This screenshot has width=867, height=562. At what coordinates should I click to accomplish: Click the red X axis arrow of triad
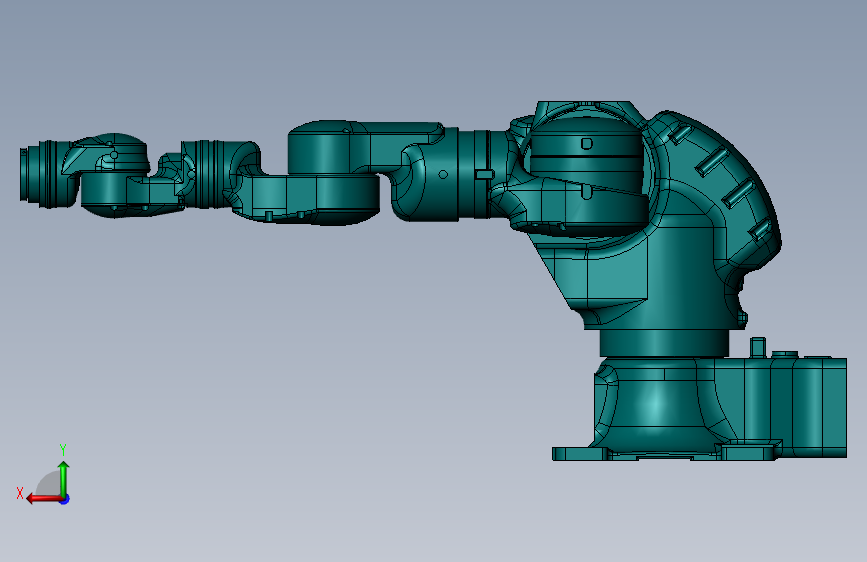pyautogui.click(x=44, y=499)
